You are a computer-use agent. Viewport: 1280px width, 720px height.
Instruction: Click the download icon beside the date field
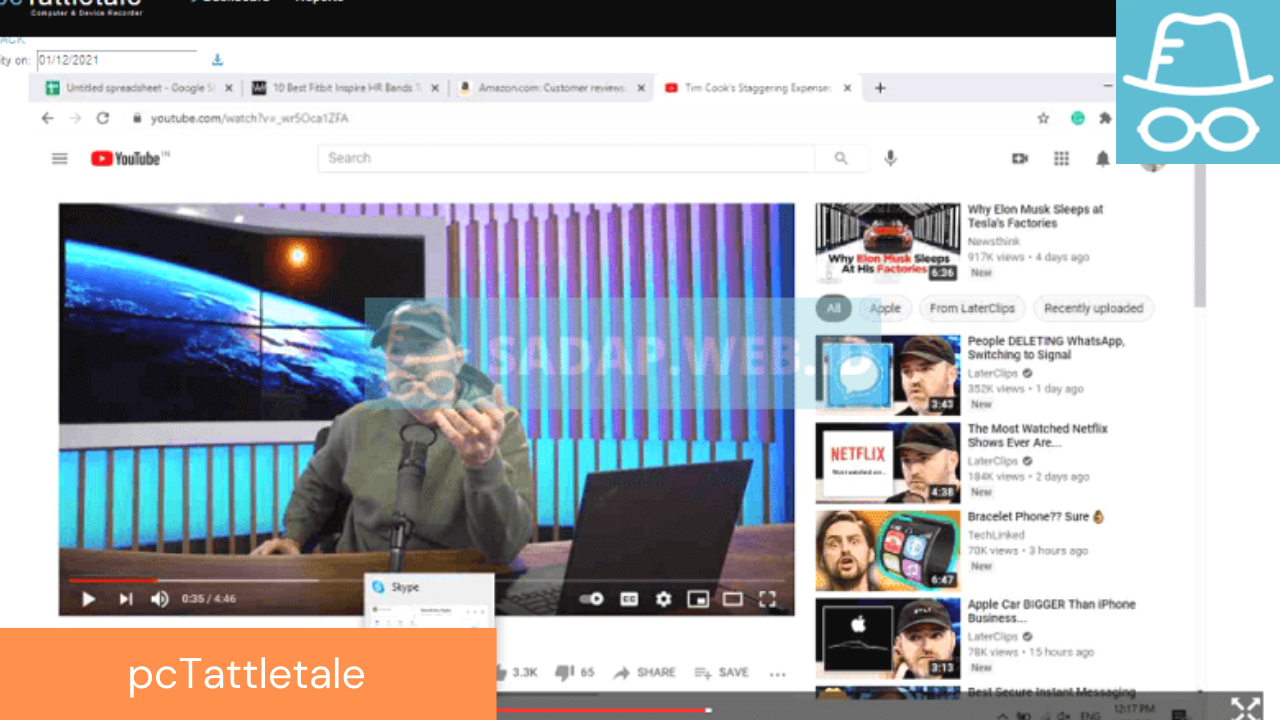(x=218, y=61)
